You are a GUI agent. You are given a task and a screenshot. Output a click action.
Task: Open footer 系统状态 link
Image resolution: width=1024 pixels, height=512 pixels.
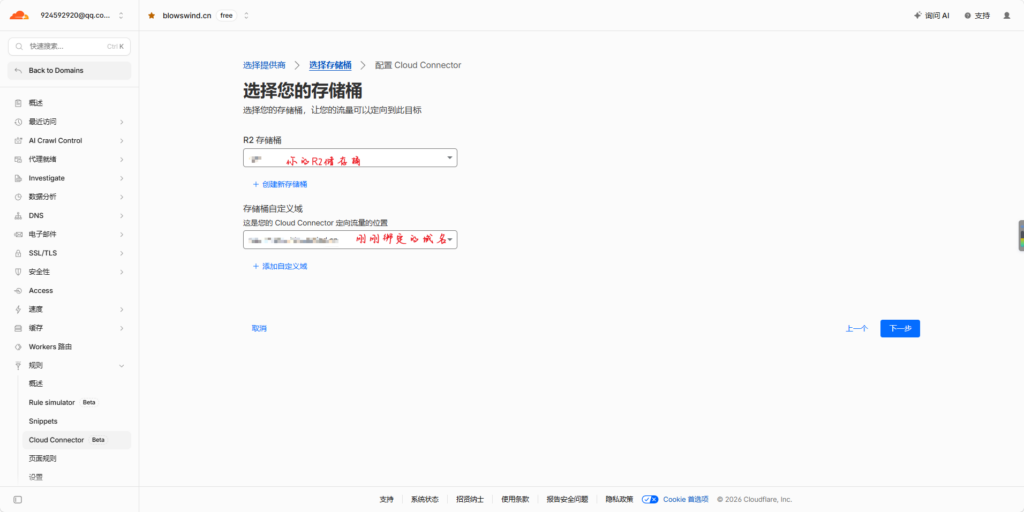tap(424, 500)
